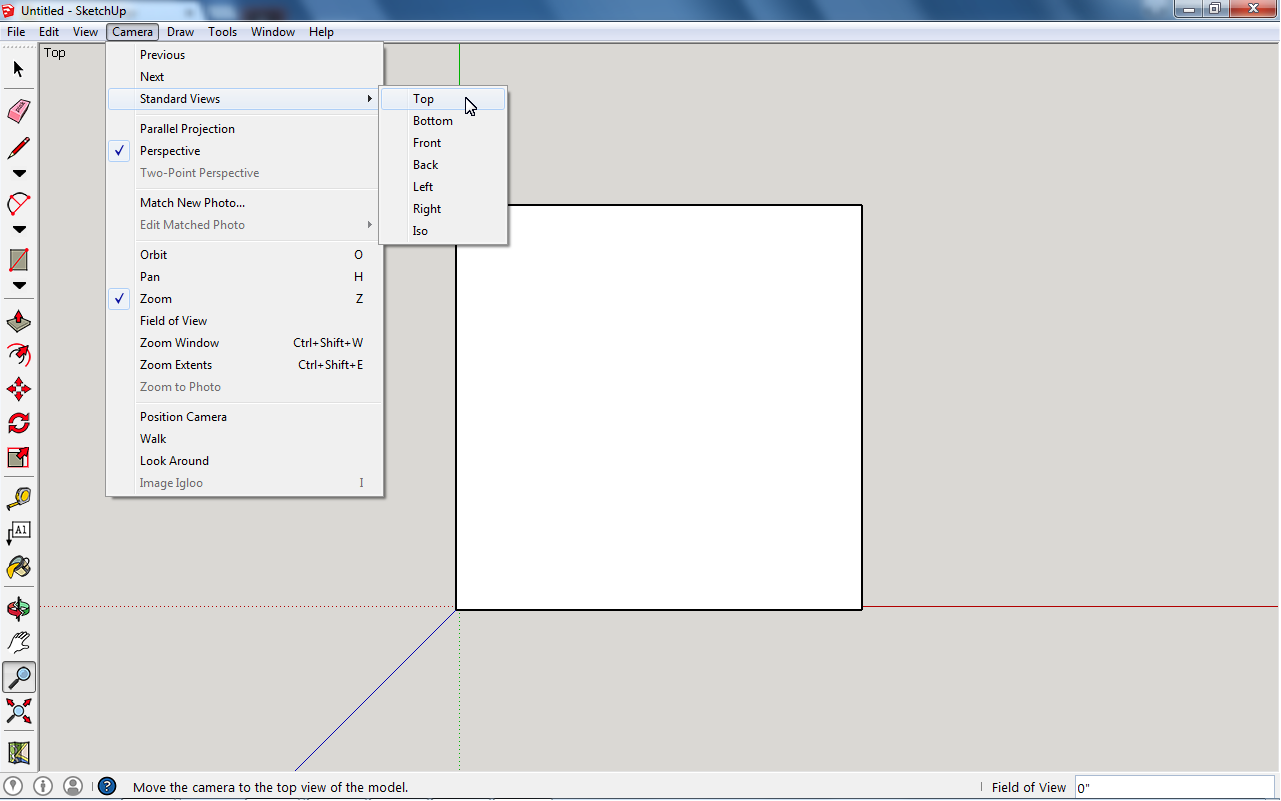The image size is (1281, 801).
Task: Choose the Push/Pull tool
Action: click(x=17, y=321)
